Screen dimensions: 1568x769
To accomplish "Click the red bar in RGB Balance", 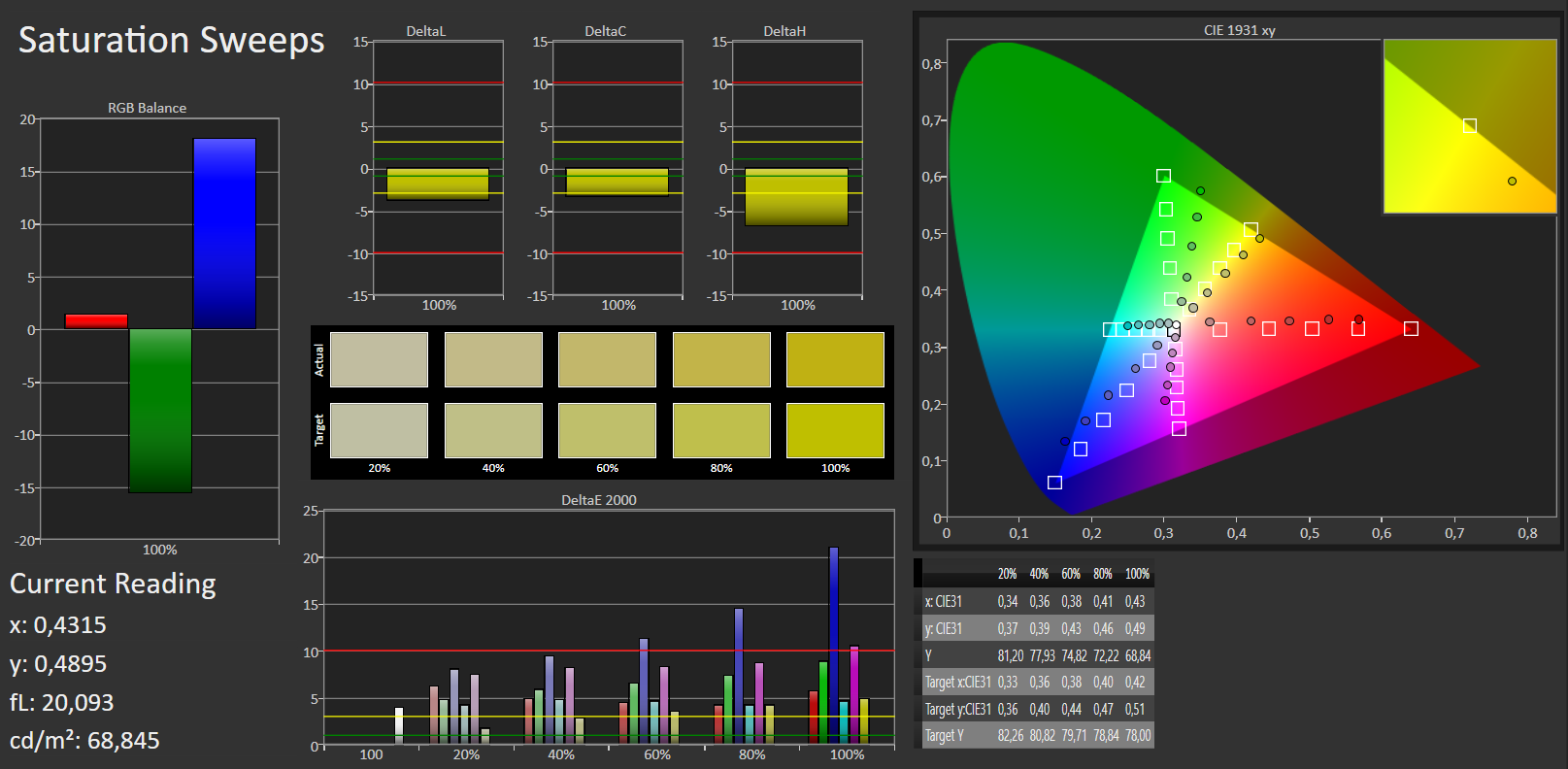I will point(96,321).
